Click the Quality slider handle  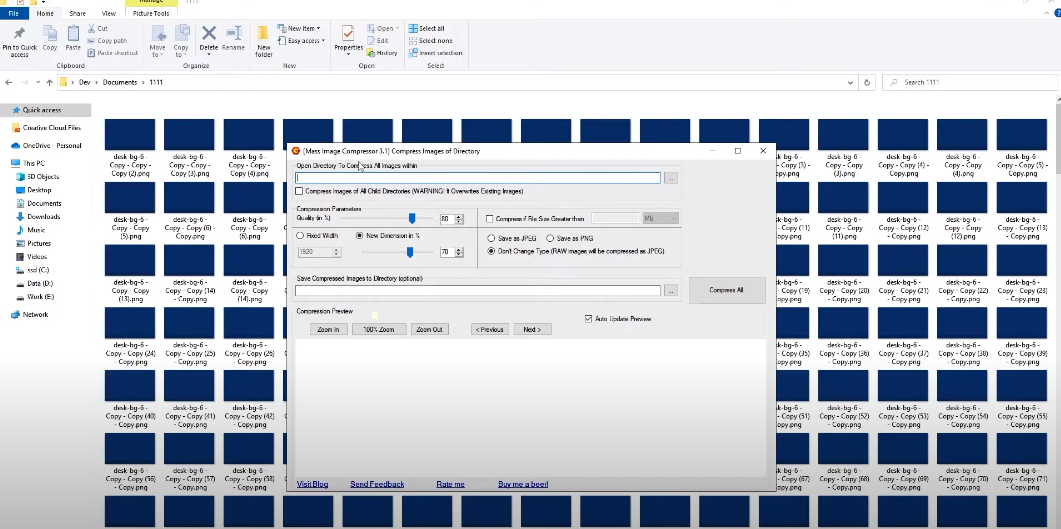coord(411,218)
